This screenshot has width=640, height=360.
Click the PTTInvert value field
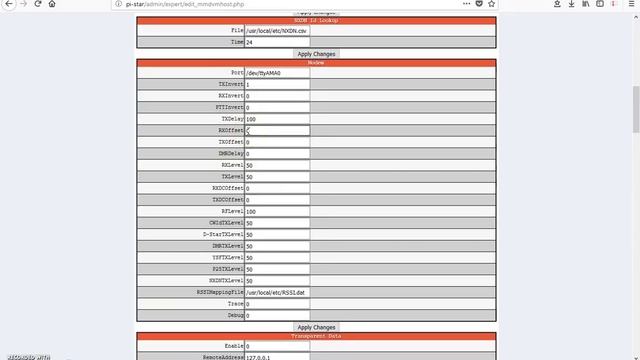point(277,107)
